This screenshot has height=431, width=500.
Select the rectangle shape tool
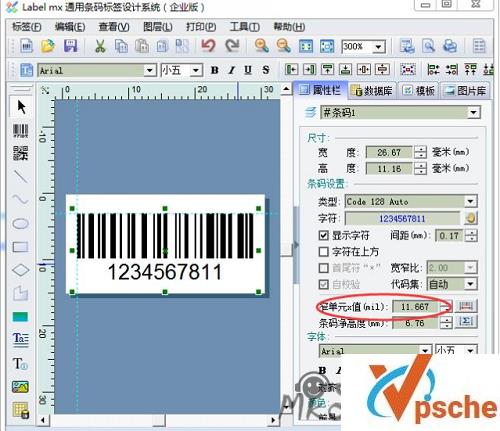[x=20, y=247]
